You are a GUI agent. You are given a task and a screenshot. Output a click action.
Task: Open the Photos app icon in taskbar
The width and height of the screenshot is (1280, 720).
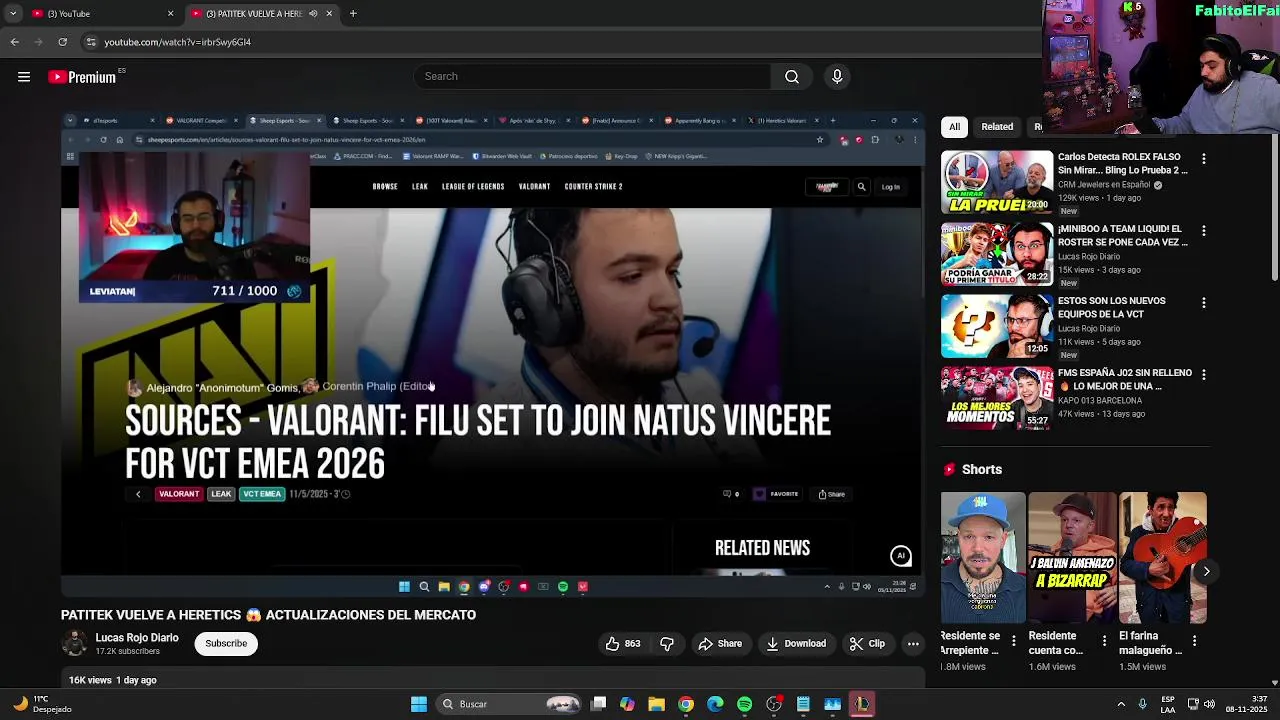click(x=832, y=704)
